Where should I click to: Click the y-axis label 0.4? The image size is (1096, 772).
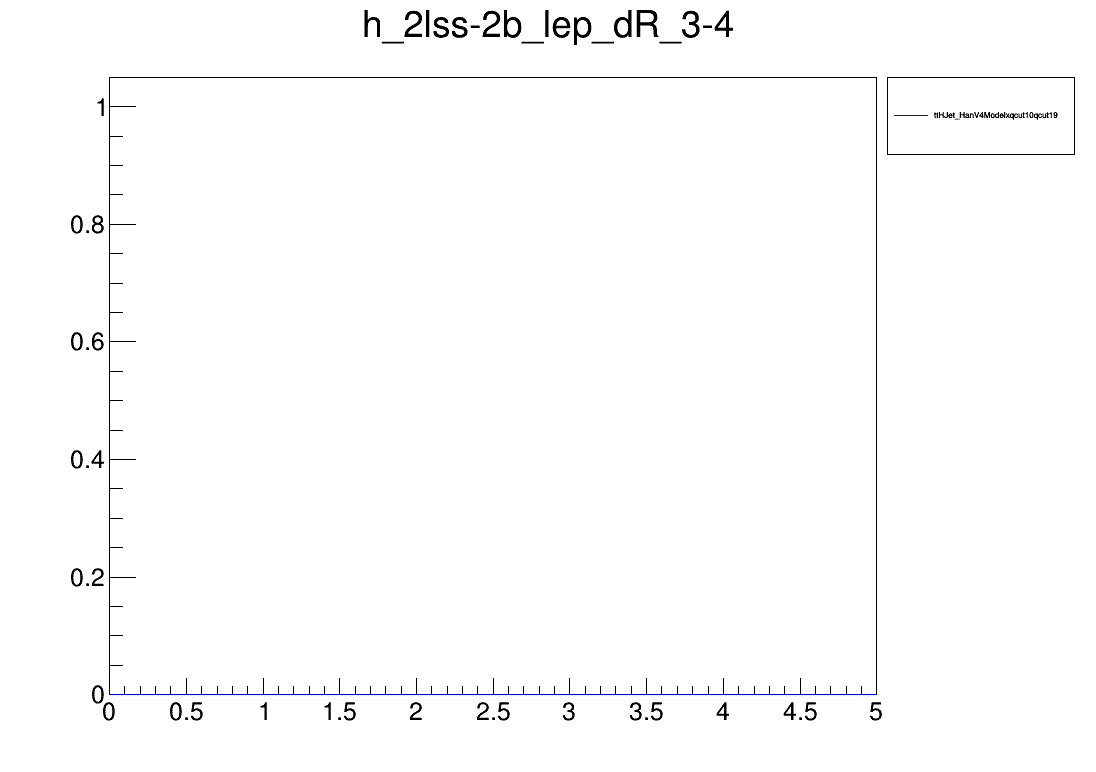point(87,460)
